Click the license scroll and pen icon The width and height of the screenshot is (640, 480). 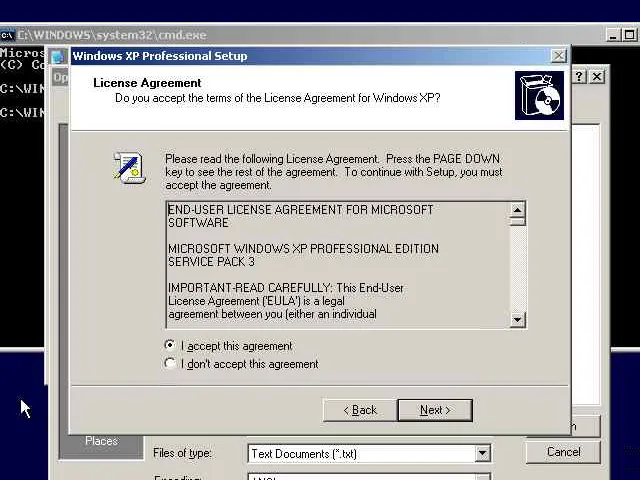pos(129,167)
